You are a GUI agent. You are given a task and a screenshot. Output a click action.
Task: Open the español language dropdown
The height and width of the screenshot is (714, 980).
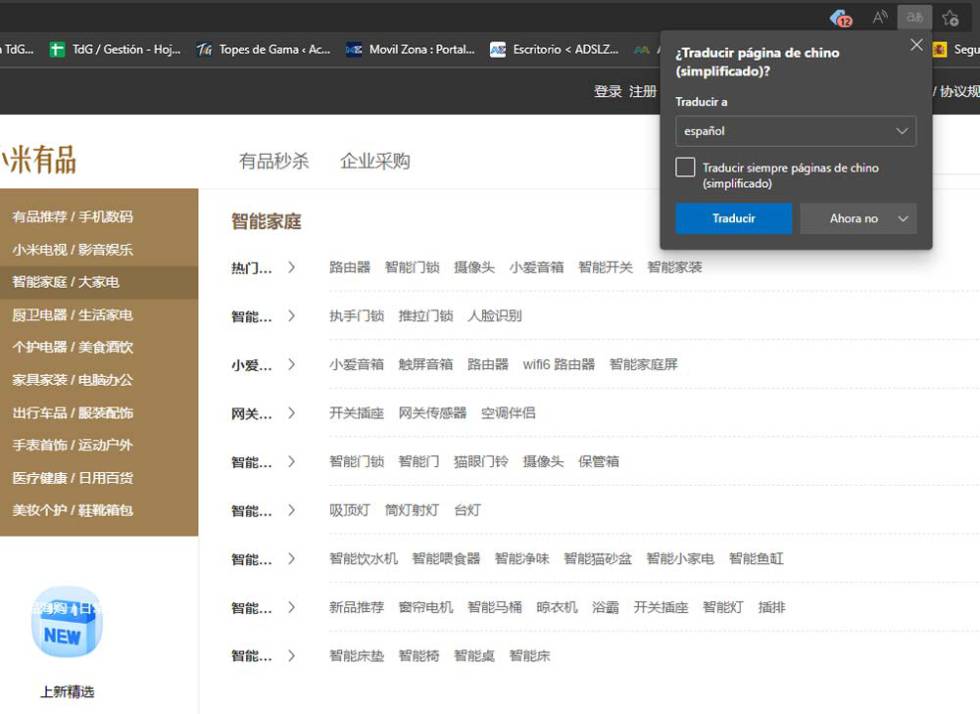pyautogui.click(x=796, y=131)
